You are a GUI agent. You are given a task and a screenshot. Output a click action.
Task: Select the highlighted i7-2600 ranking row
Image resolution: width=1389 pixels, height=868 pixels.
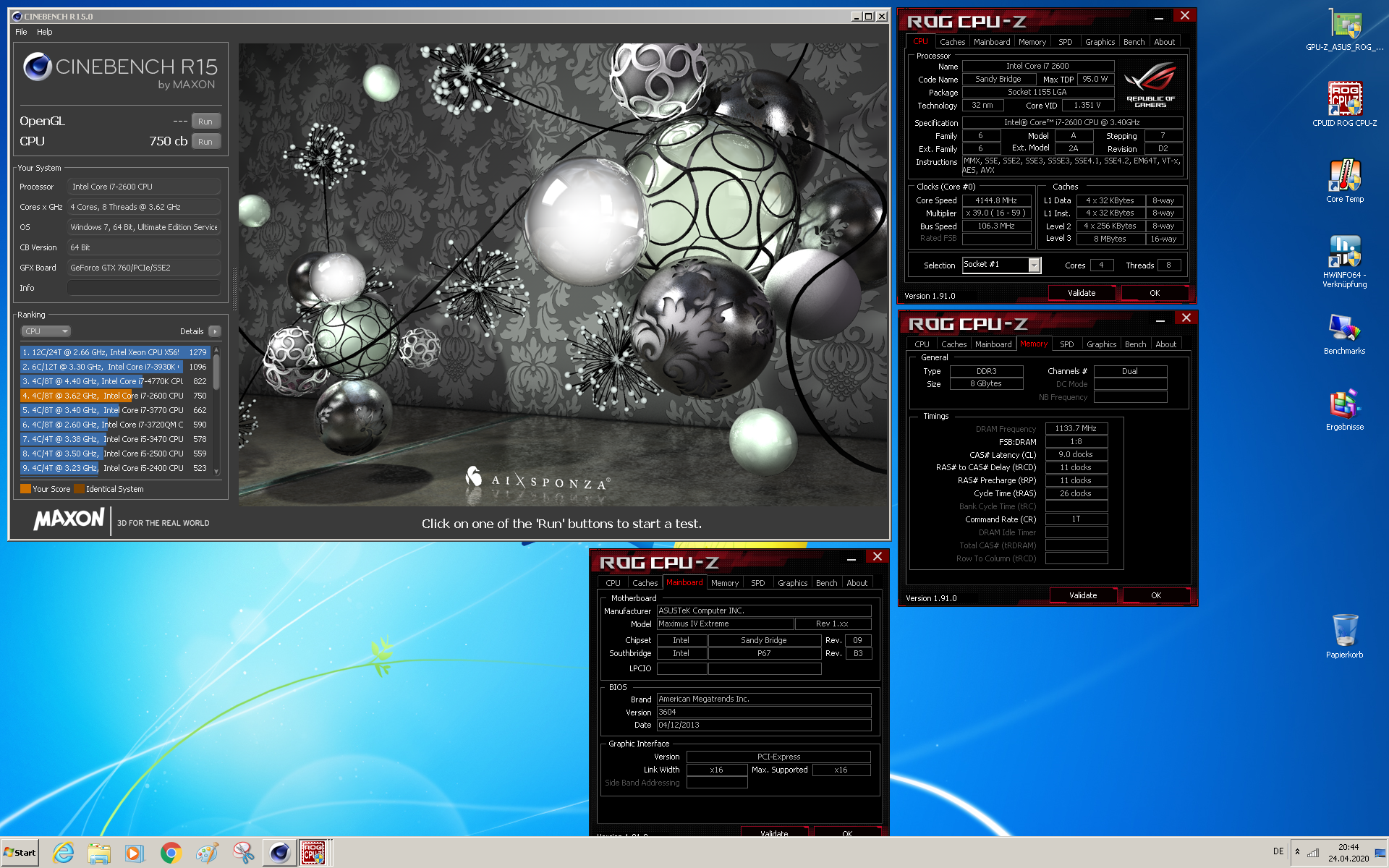point(115,396)
